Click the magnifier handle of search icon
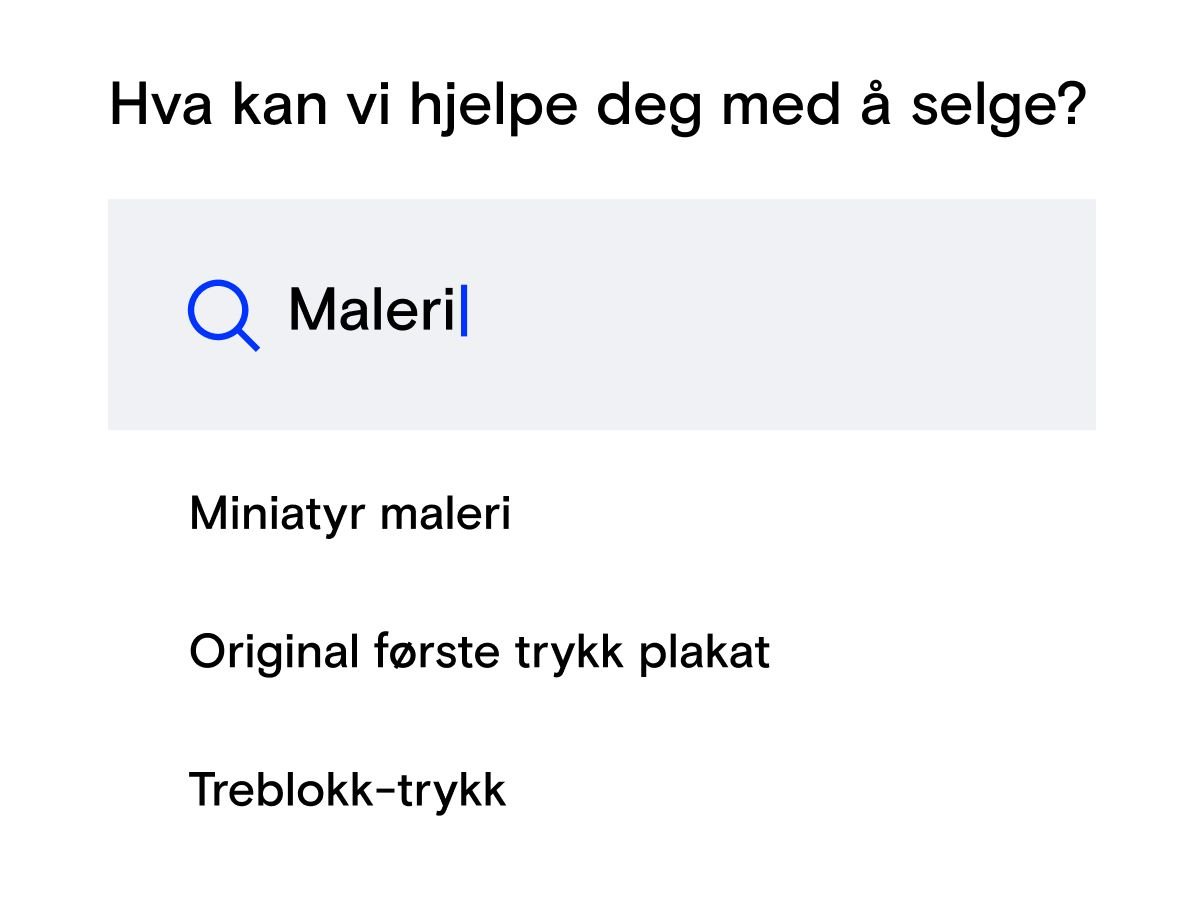 pos(248,340)
